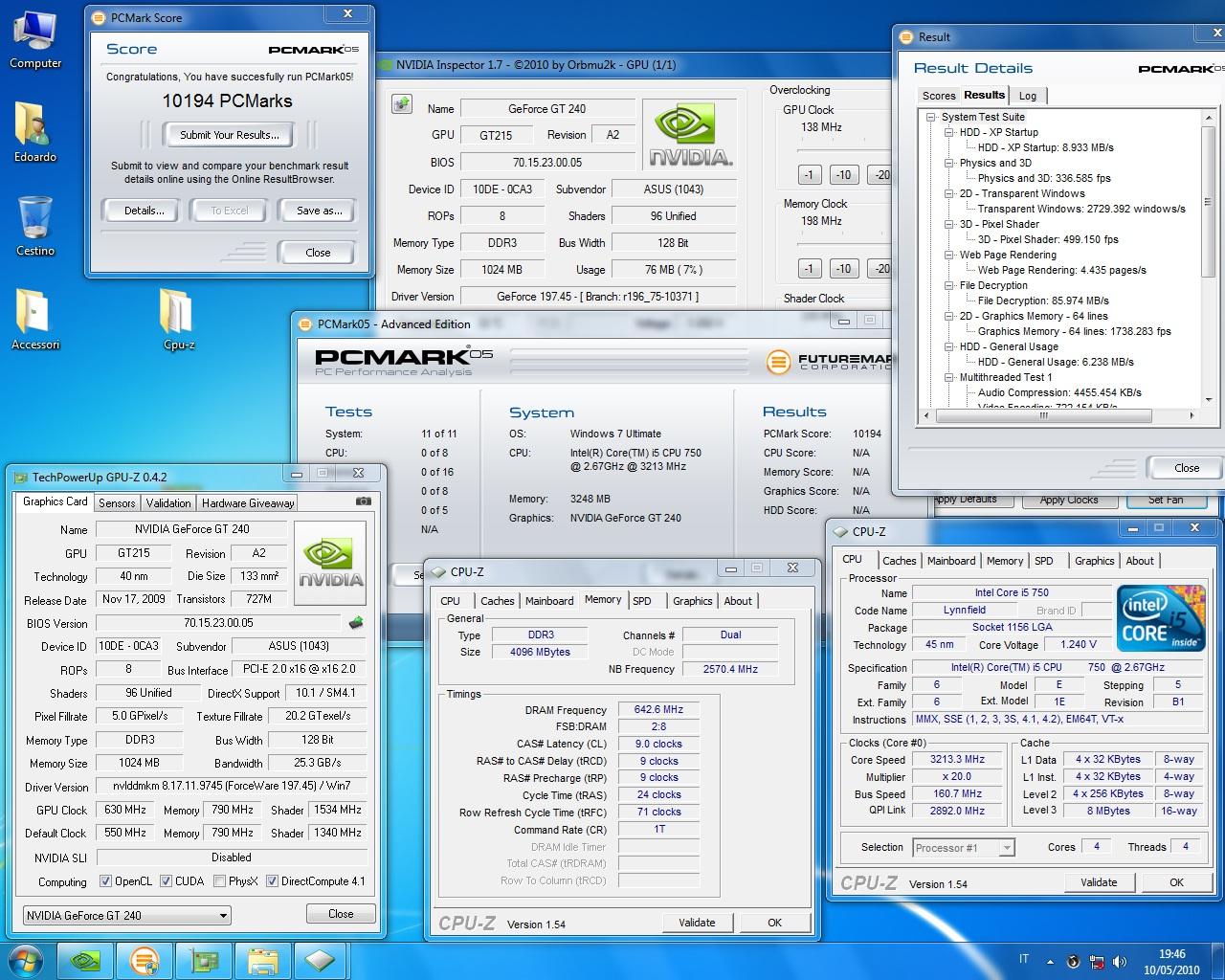Open the Processor #1 selection dropdown

coord(963,848)
